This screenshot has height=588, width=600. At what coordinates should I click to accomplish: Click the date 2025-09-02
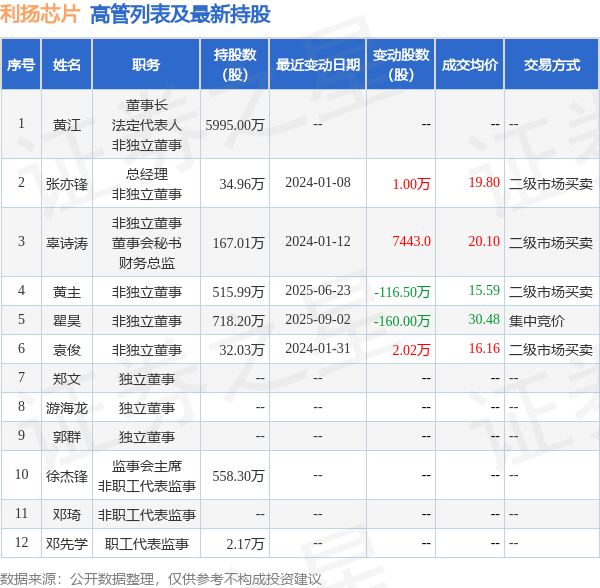click(x=318, y=319)
